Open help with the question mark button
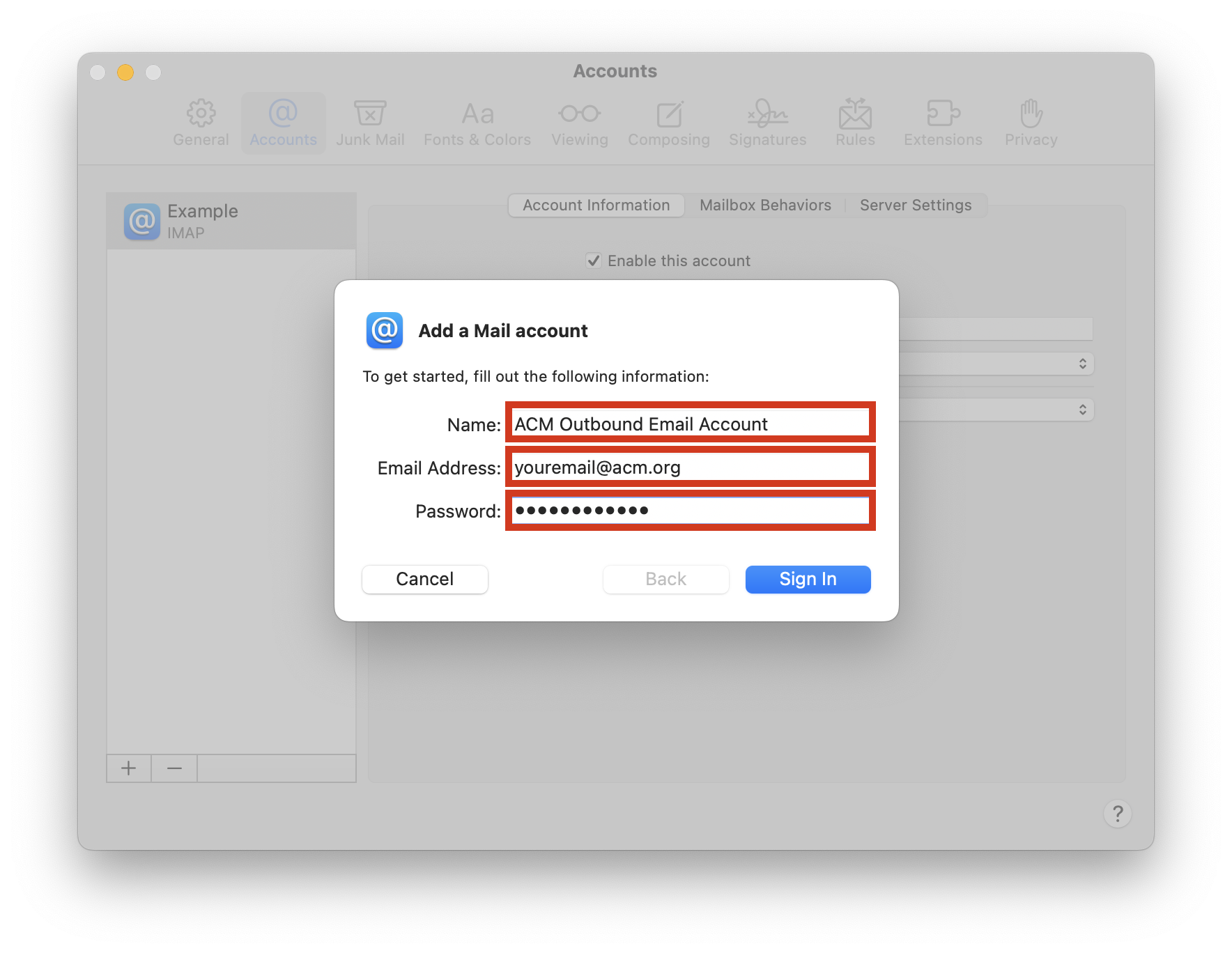 tap(1118, 814)
